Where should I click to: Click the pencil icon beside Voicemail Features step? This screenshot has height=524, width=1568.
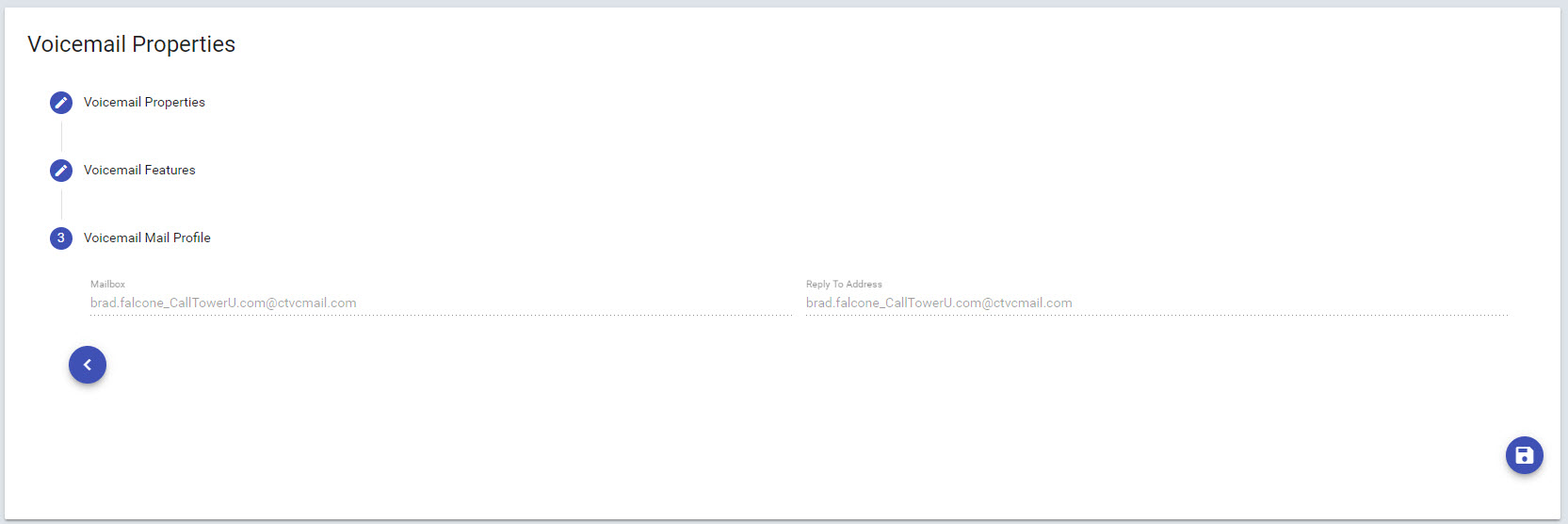pos(61,171)
